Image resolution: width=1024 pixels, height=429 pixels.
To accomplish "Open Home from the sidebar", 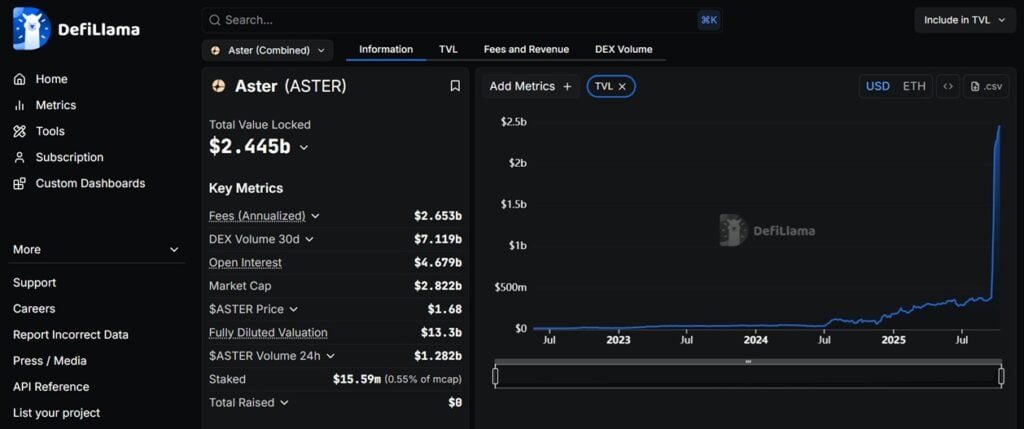I will (x=51, y=79).
